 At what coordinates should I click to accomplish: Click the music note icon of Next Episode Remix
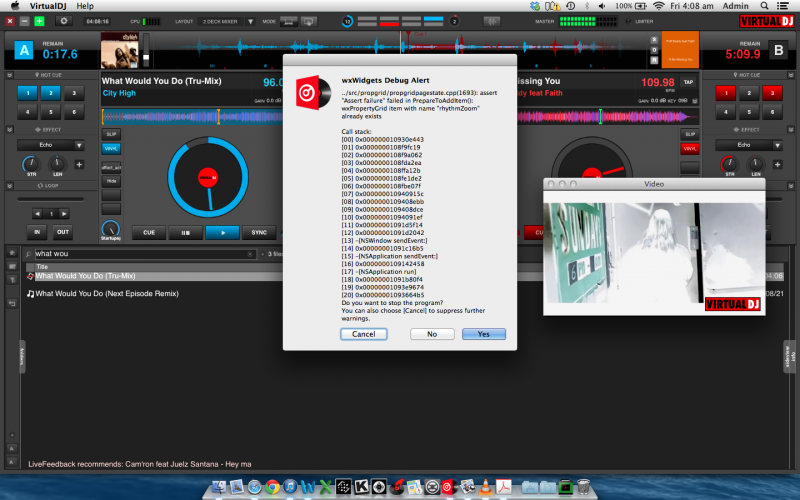coord(30,294)
